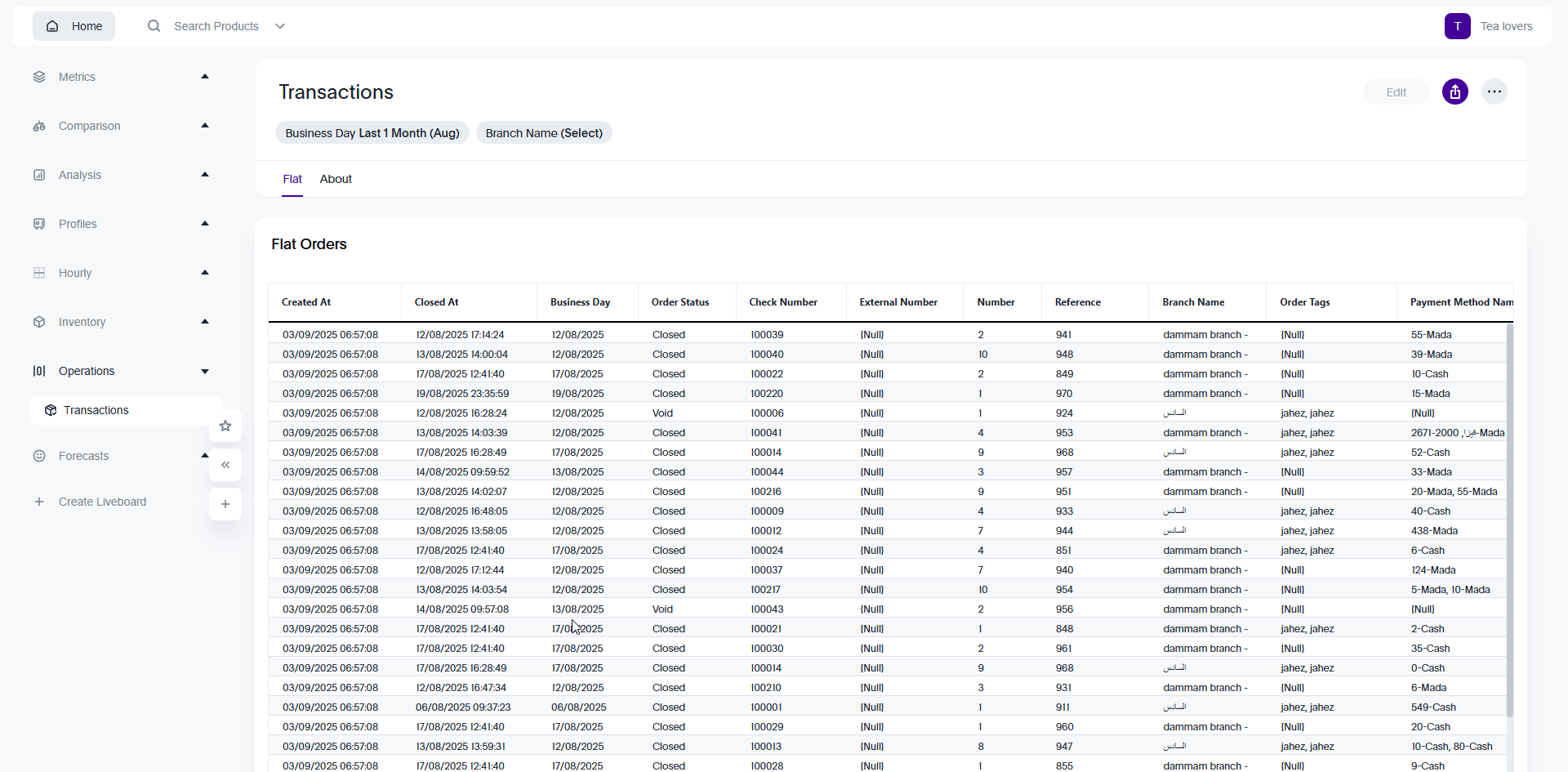Collapse sidebar with double chevron icon

(225, 465)
